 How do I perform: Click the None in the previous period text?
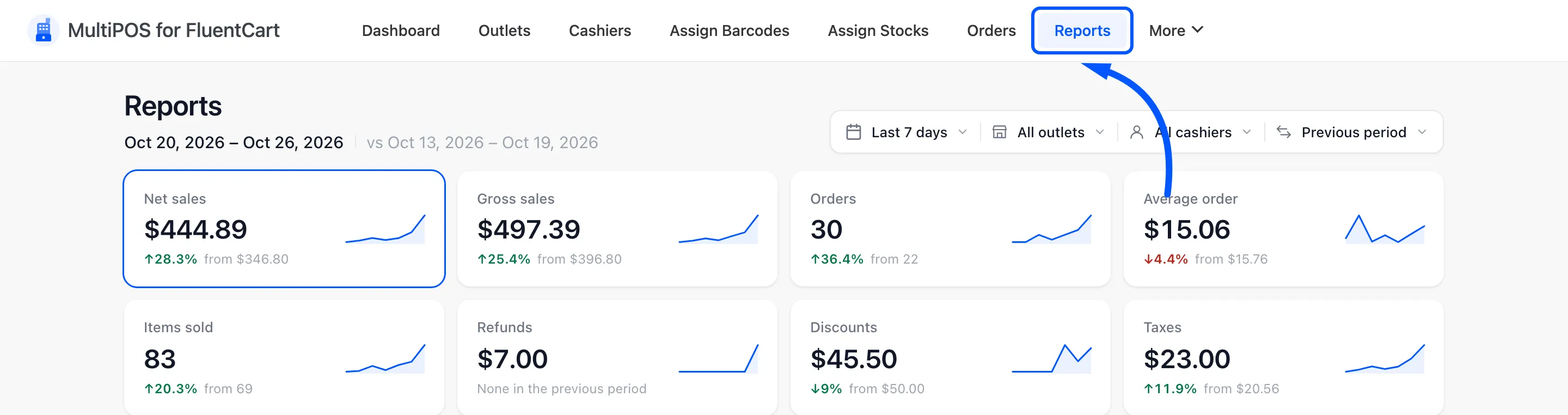click(x=561, y=389)
